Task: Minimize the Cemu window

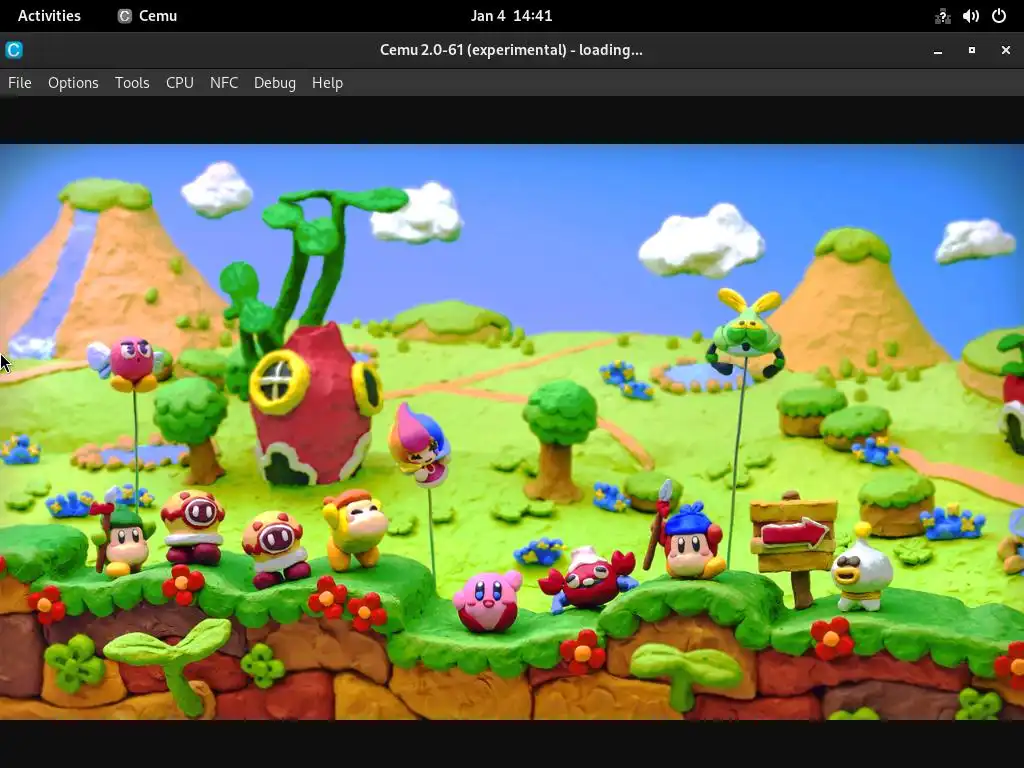Action: point(938,50)
